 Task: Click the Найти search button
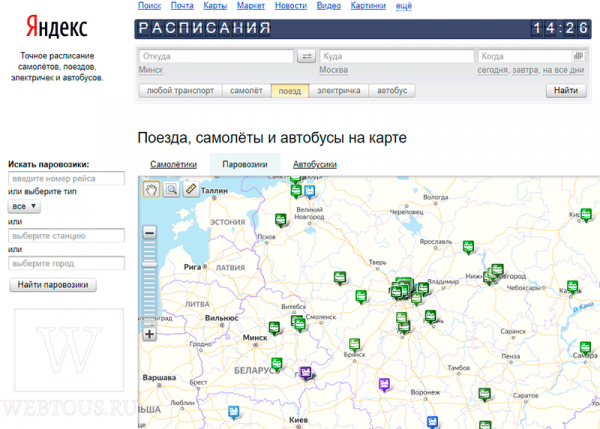(566, 91)
